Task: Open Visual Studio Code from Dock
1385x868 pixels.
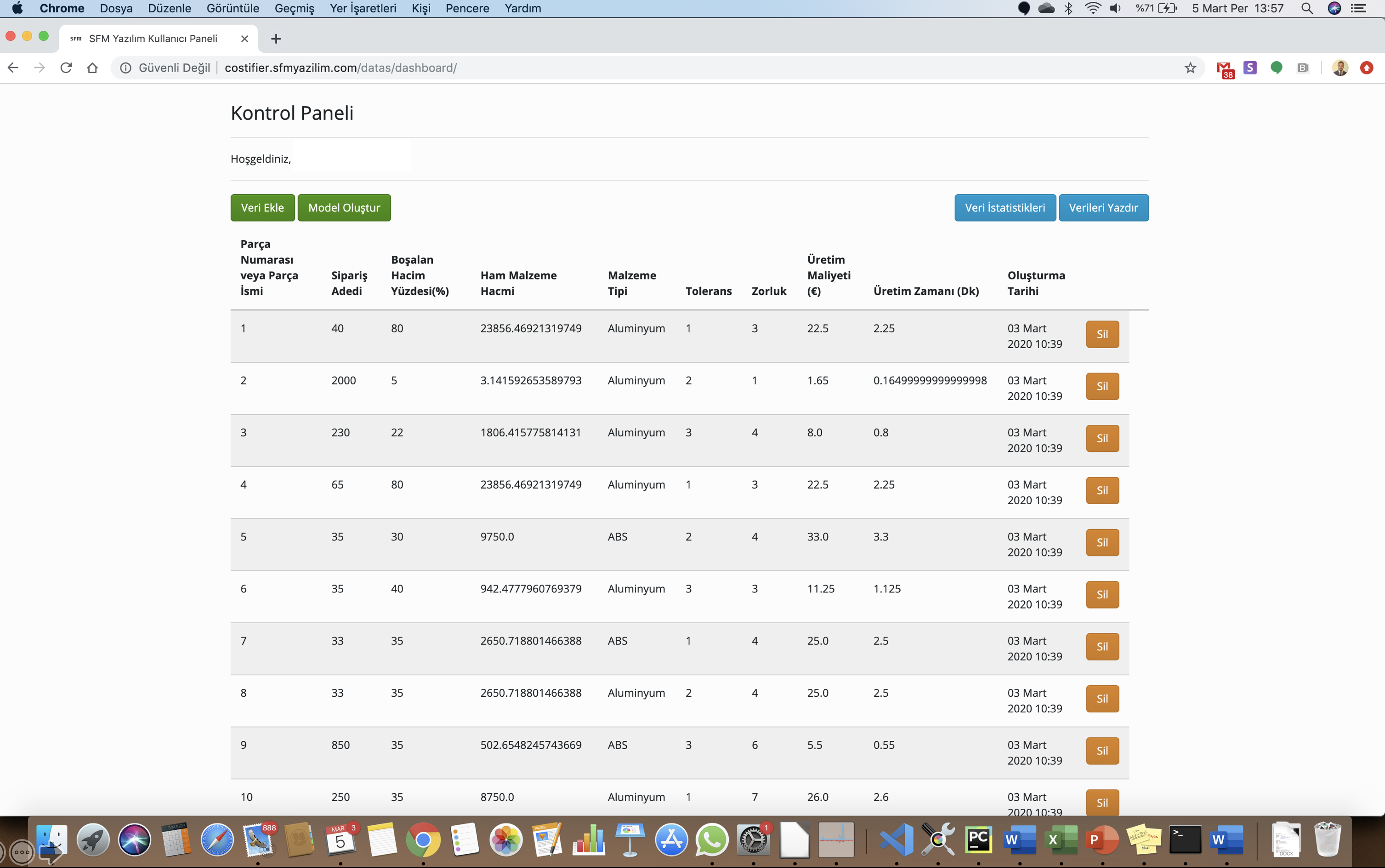Action: tap(897, 840)
